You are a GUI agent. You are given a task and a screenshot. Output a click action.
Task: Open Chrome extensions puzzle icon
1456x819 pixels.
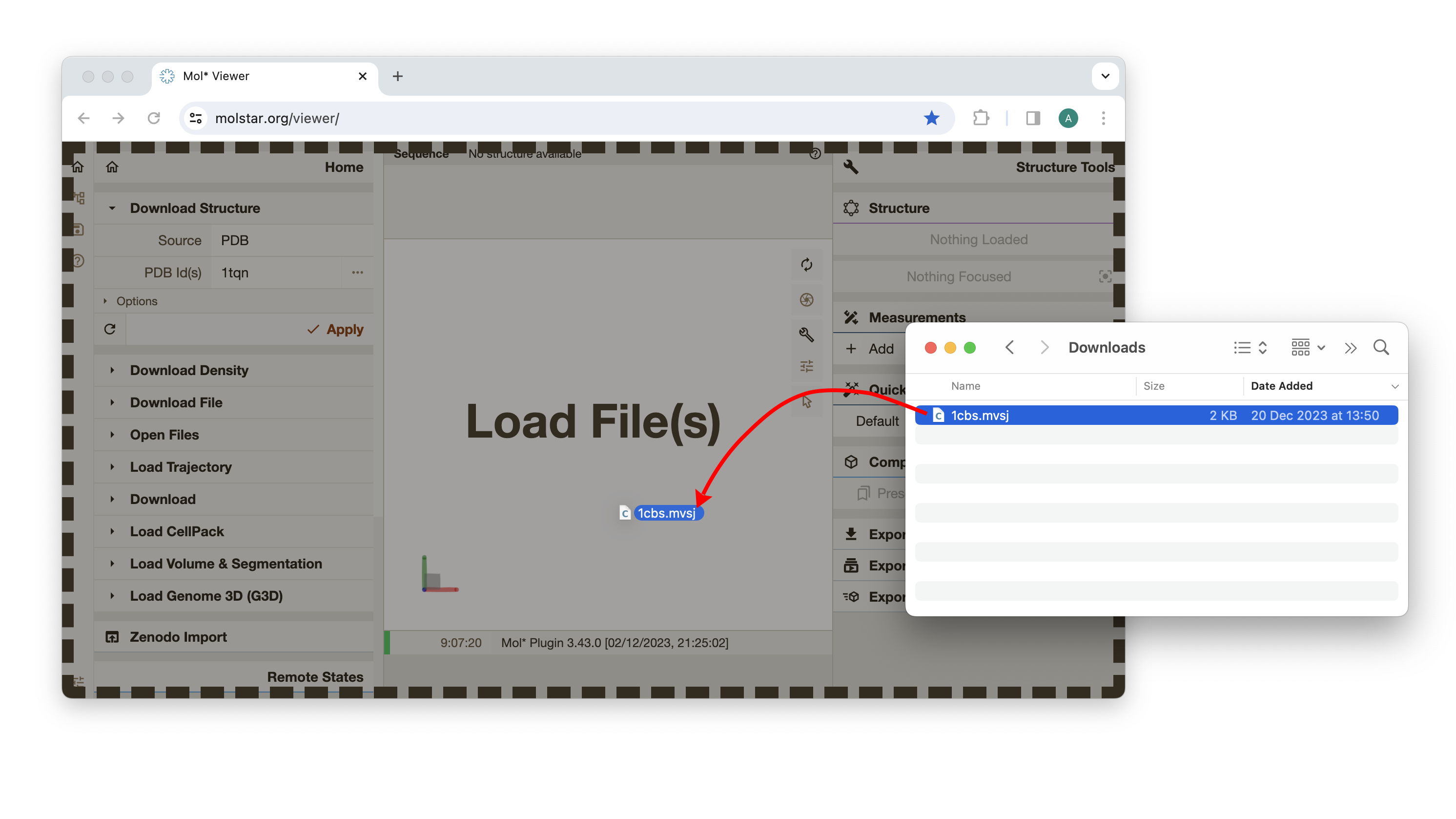click(981, 118)
